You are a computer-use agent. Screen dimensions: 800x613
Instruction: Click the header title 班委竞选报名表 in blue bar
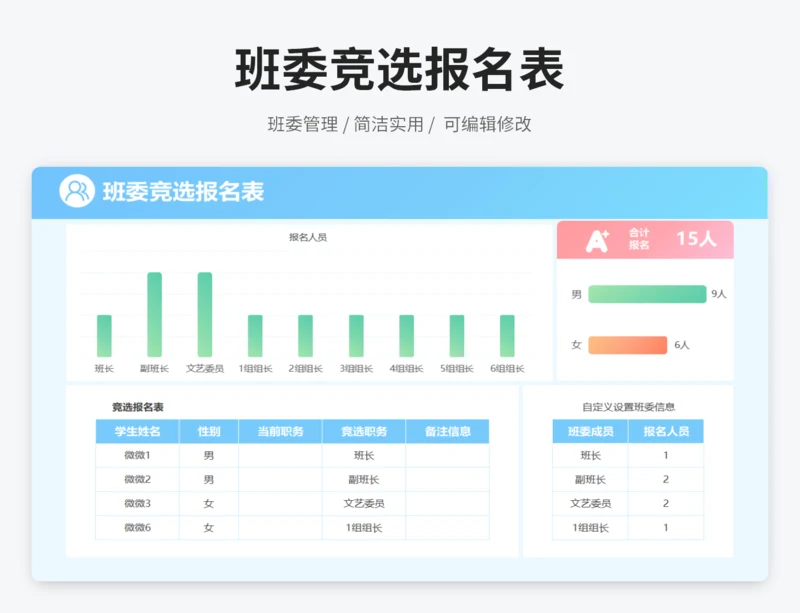[183, 191]
